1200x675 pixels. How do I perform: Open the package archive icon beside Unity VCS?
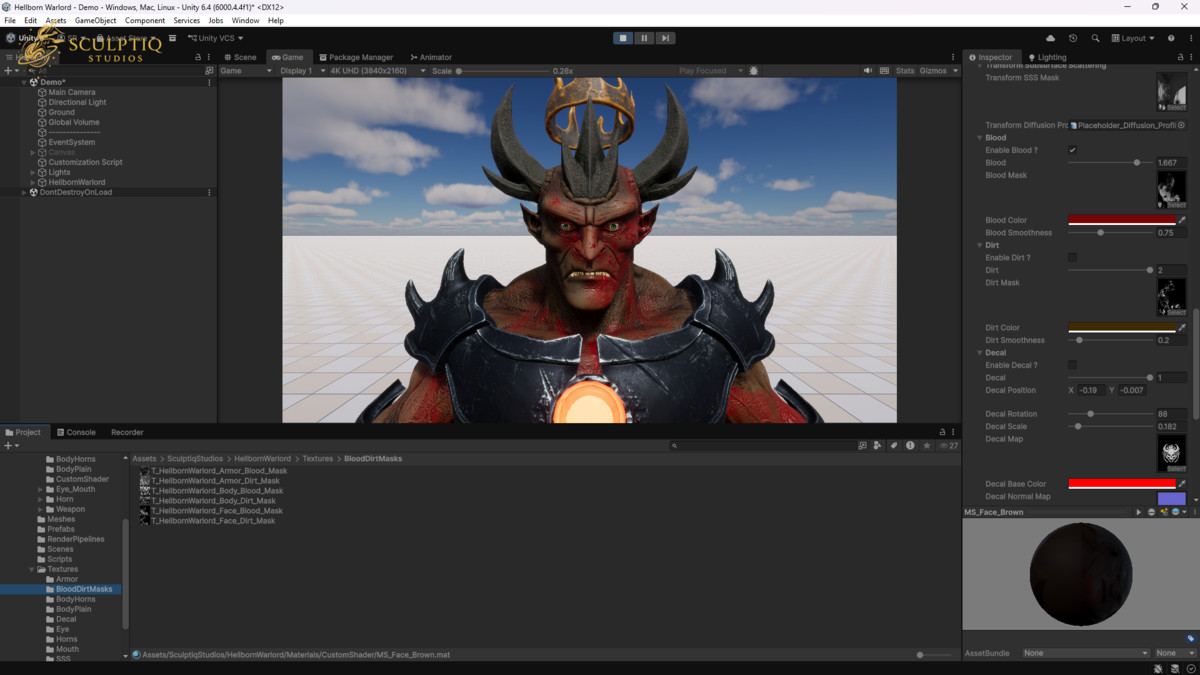pos(172,38)
